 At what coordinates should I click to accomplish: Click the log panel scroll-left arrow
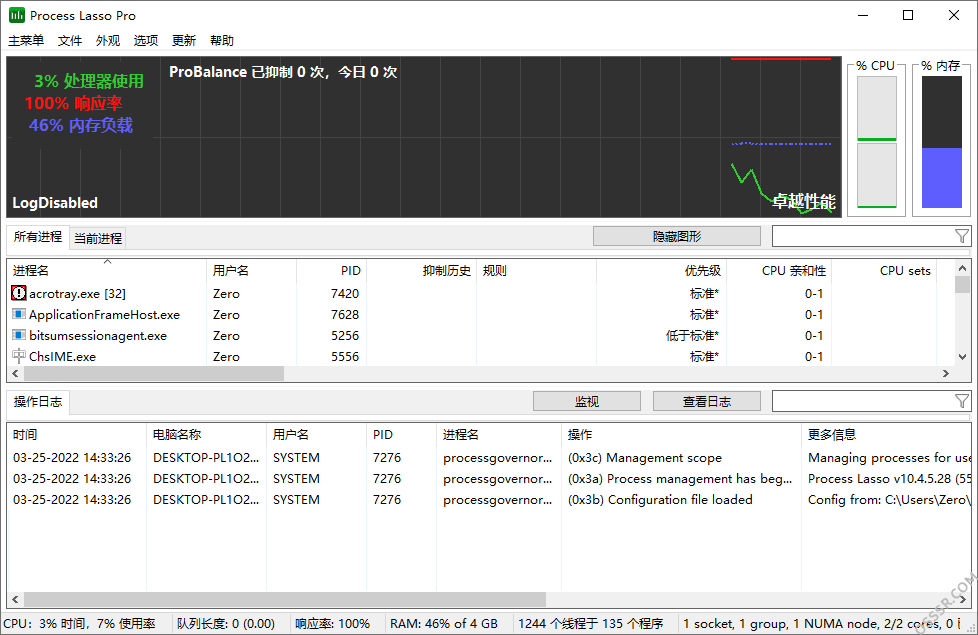pyautogui.click(x=15, y=599)
